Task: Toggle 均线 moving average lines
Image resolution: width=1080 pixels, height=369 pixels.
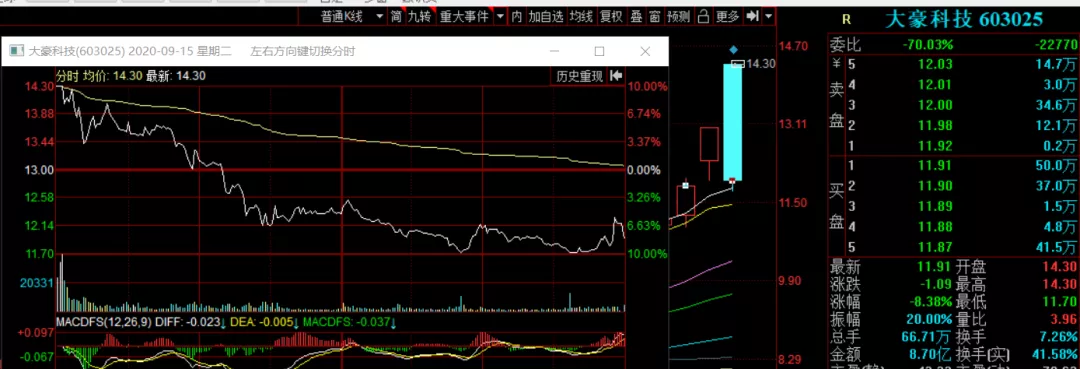Action: (x=581, y=16)
